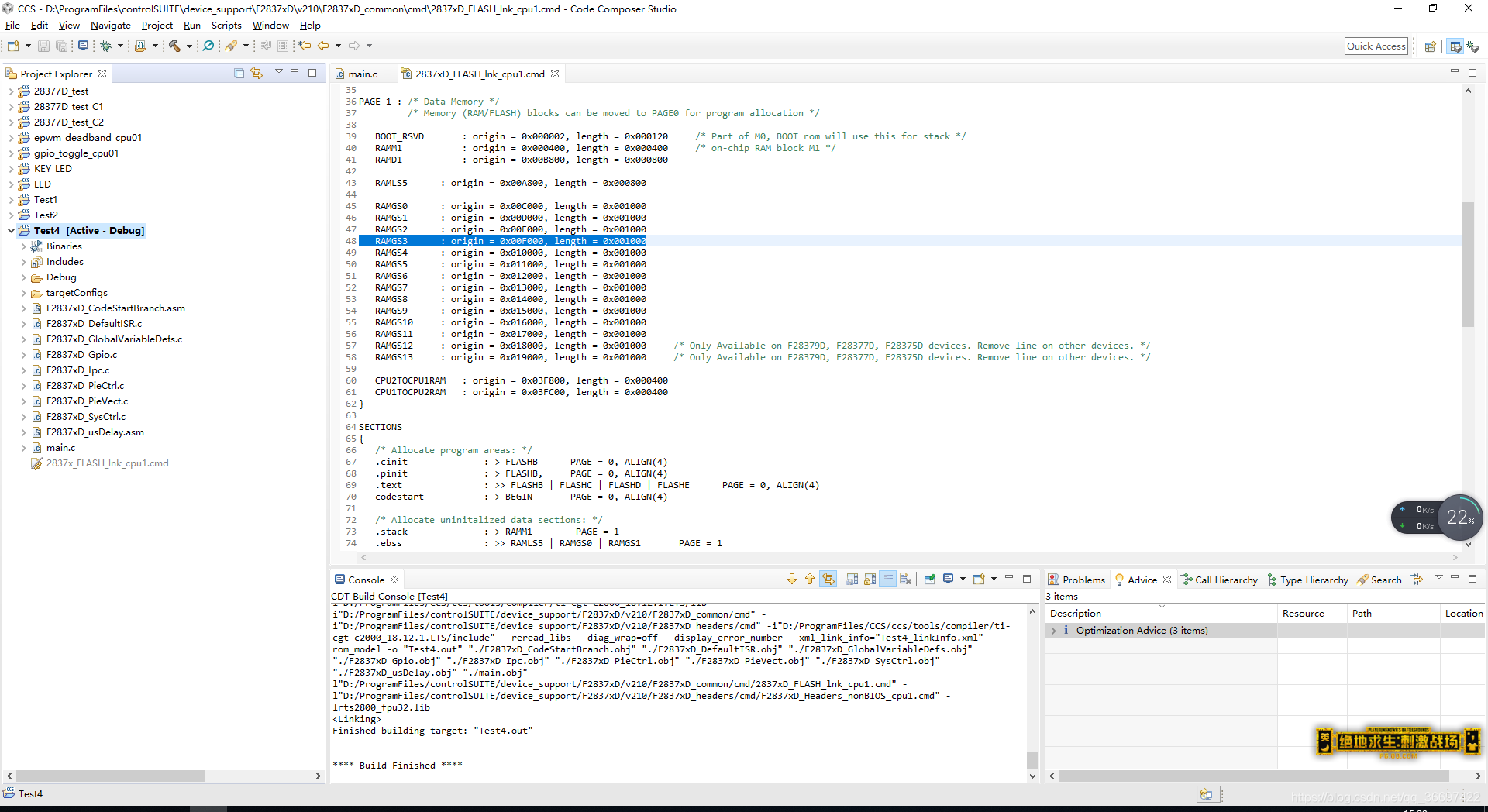Expand the Debug folder in Test4
The image size is (1488, 812).
click(23, 277)
